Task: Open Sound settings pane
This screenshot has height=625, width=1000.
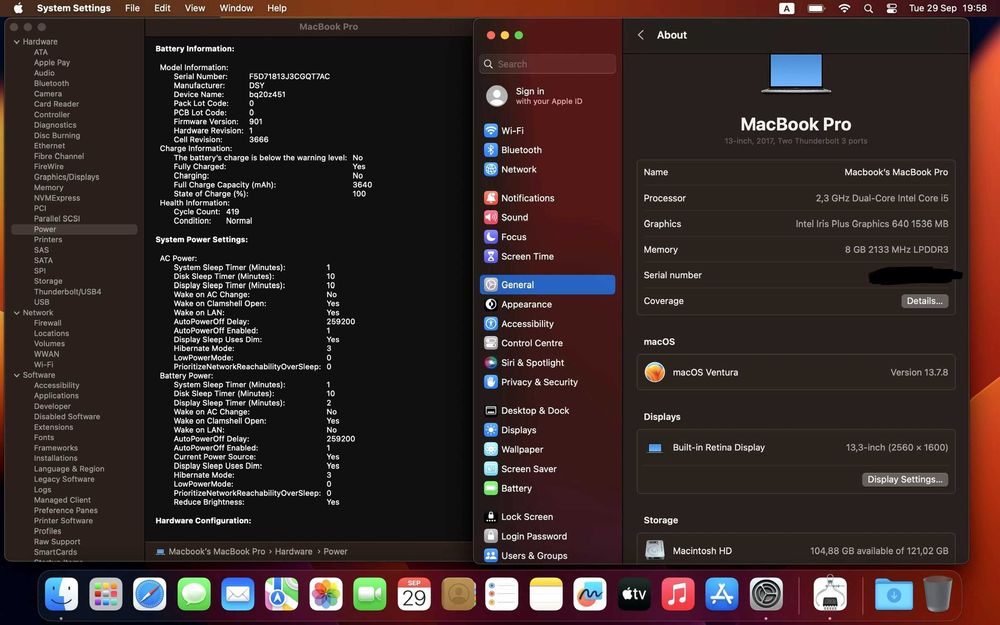Action: point(547,217)
